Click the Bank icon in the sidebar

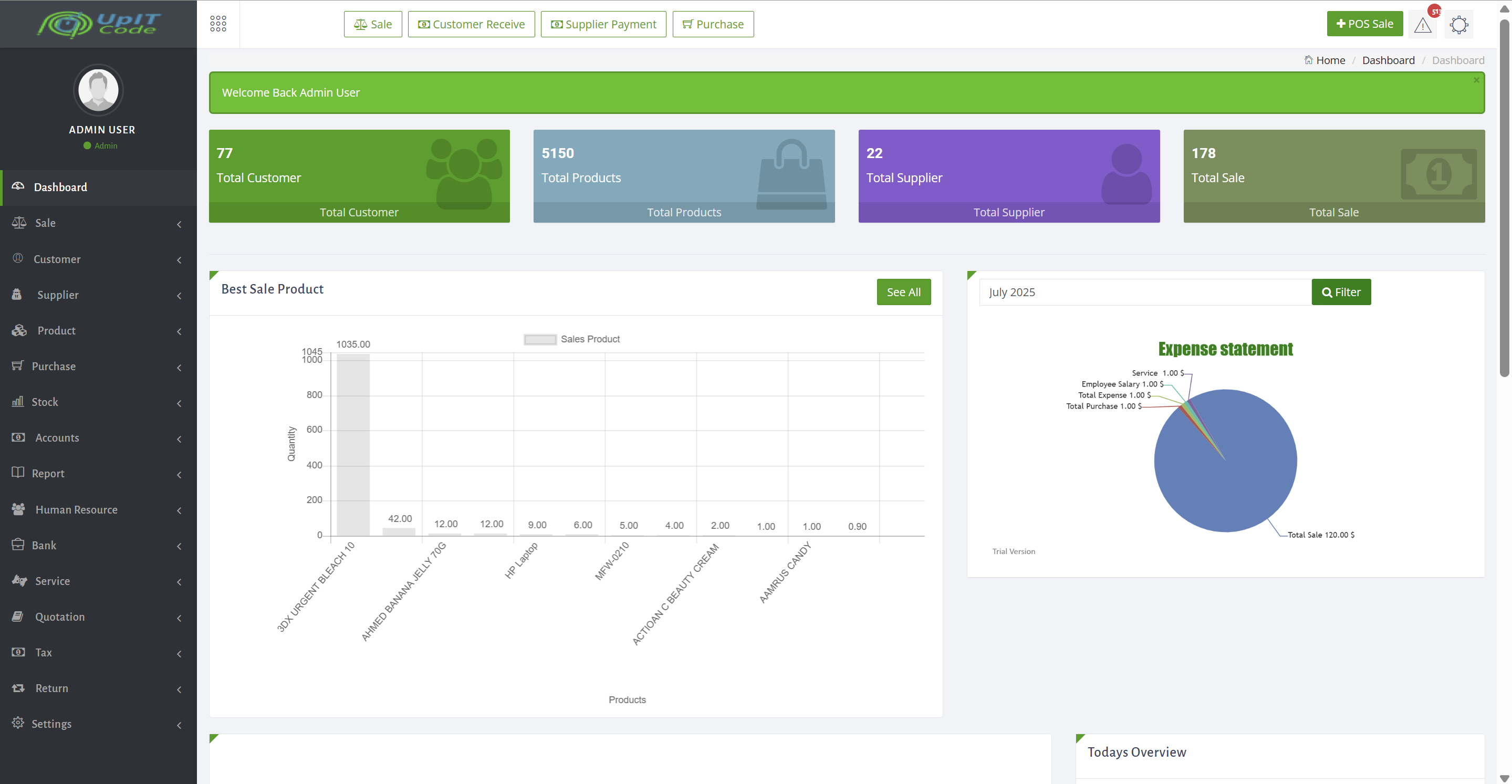[x=18, y=545]
